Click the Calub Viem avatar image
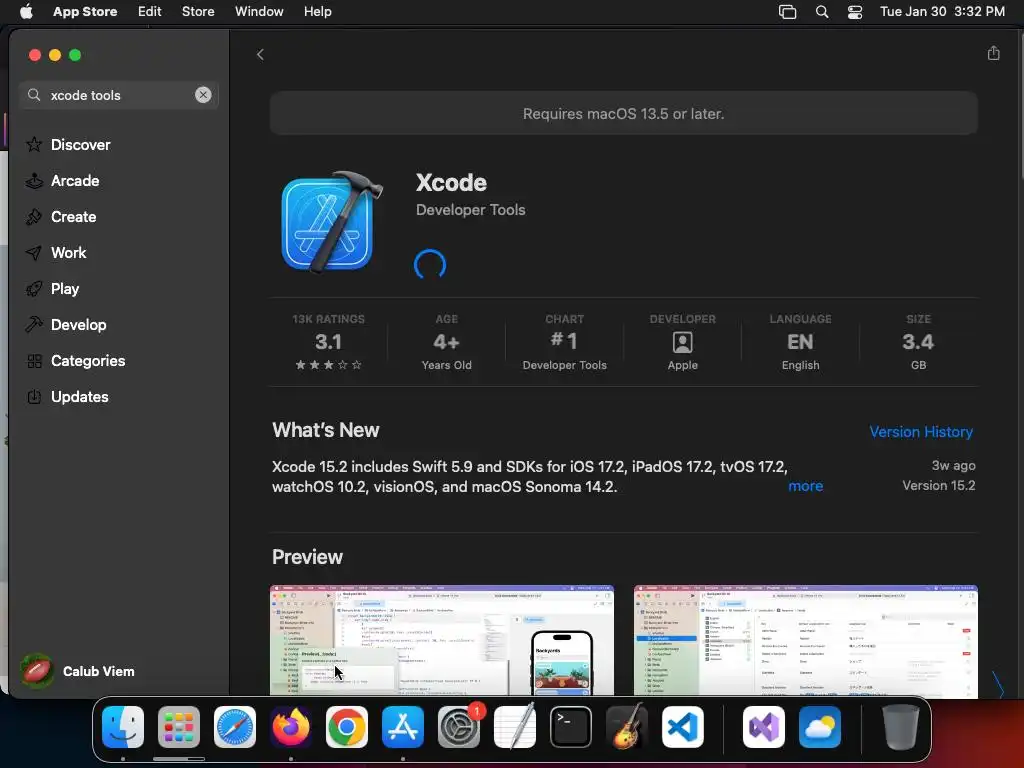The image size is (1024, 768). (x=37, y=671)
